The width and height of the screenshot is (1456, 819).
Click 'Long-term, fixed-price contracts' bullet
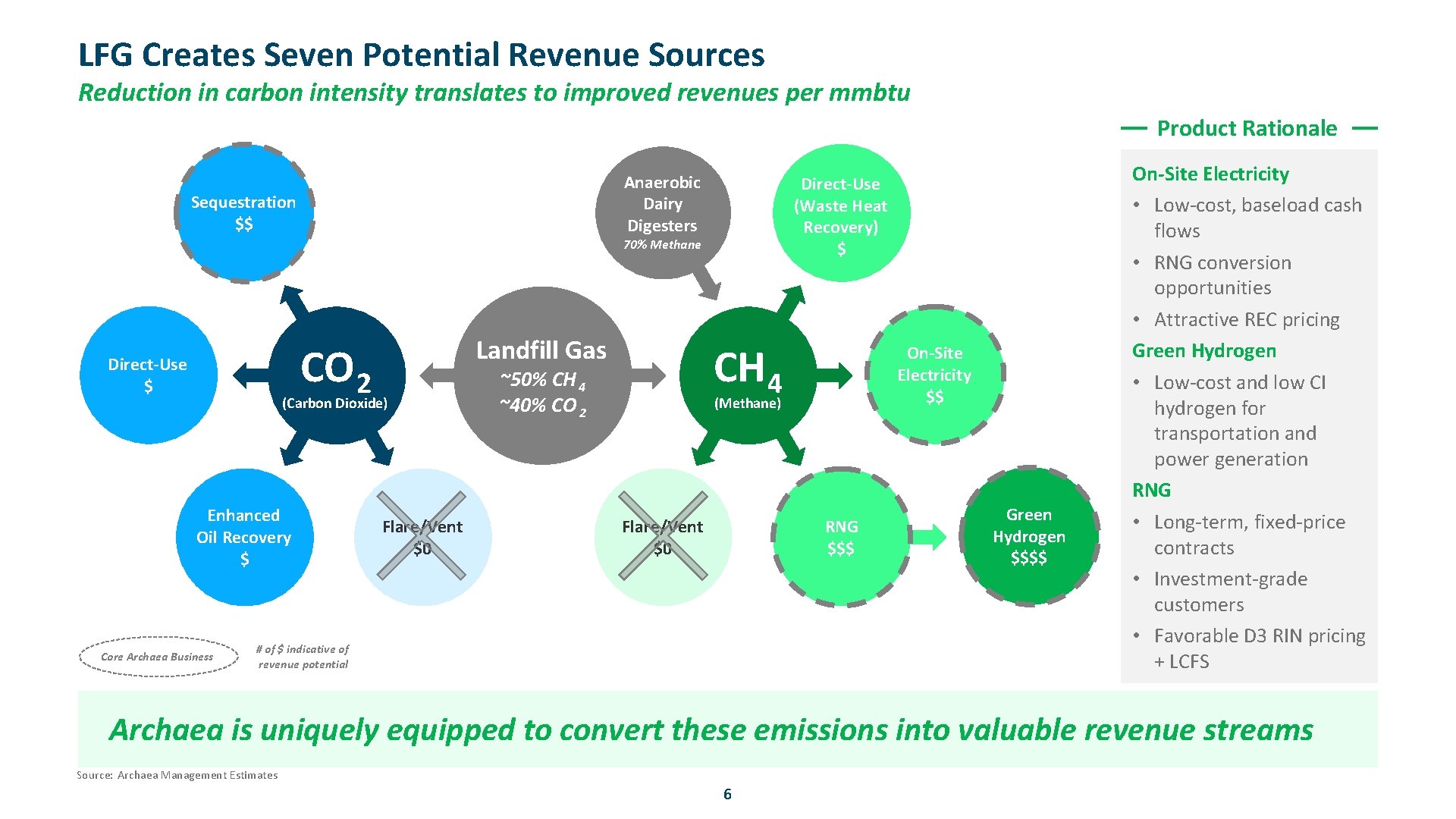(x=1248, y=535)
